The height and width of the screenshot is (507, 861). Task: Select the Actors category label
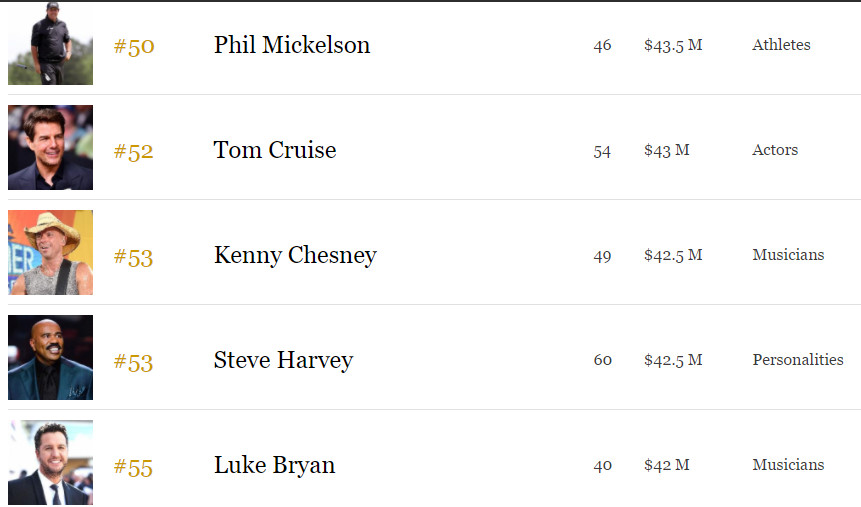tap(775, 149)
